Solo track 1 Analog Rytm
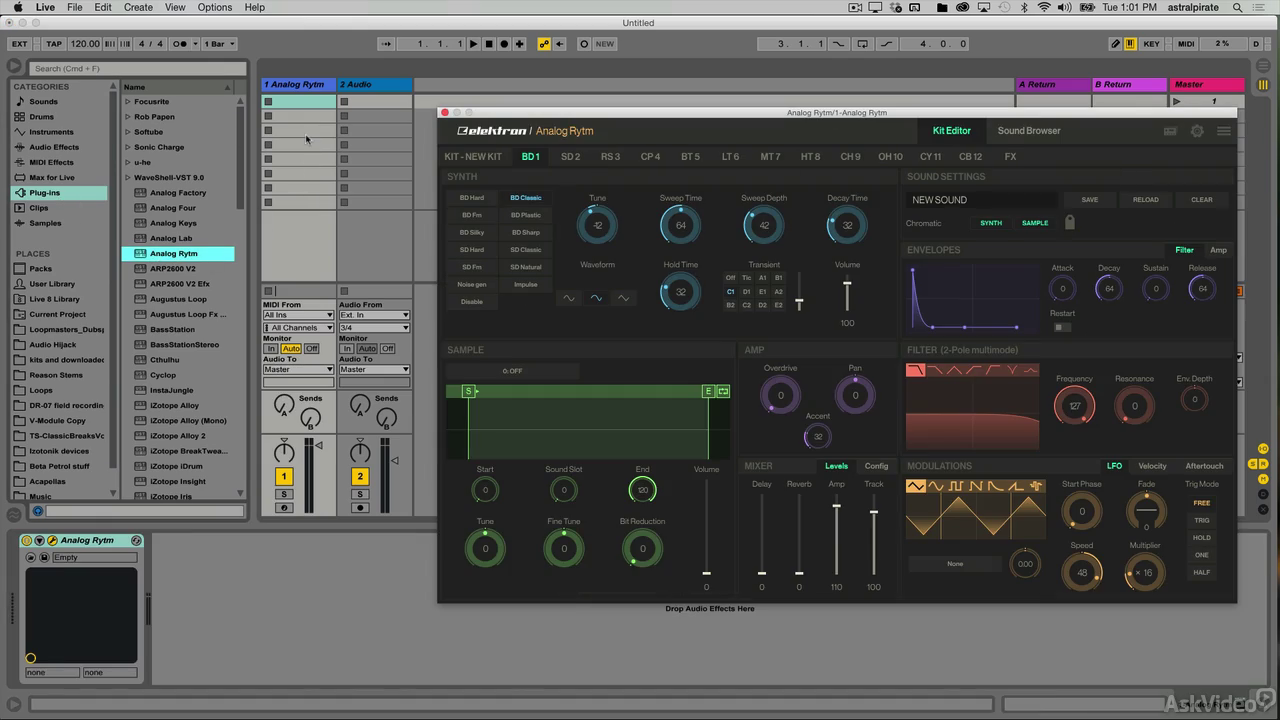Viewport: 1280px width, 720px height. click(284, 494)
